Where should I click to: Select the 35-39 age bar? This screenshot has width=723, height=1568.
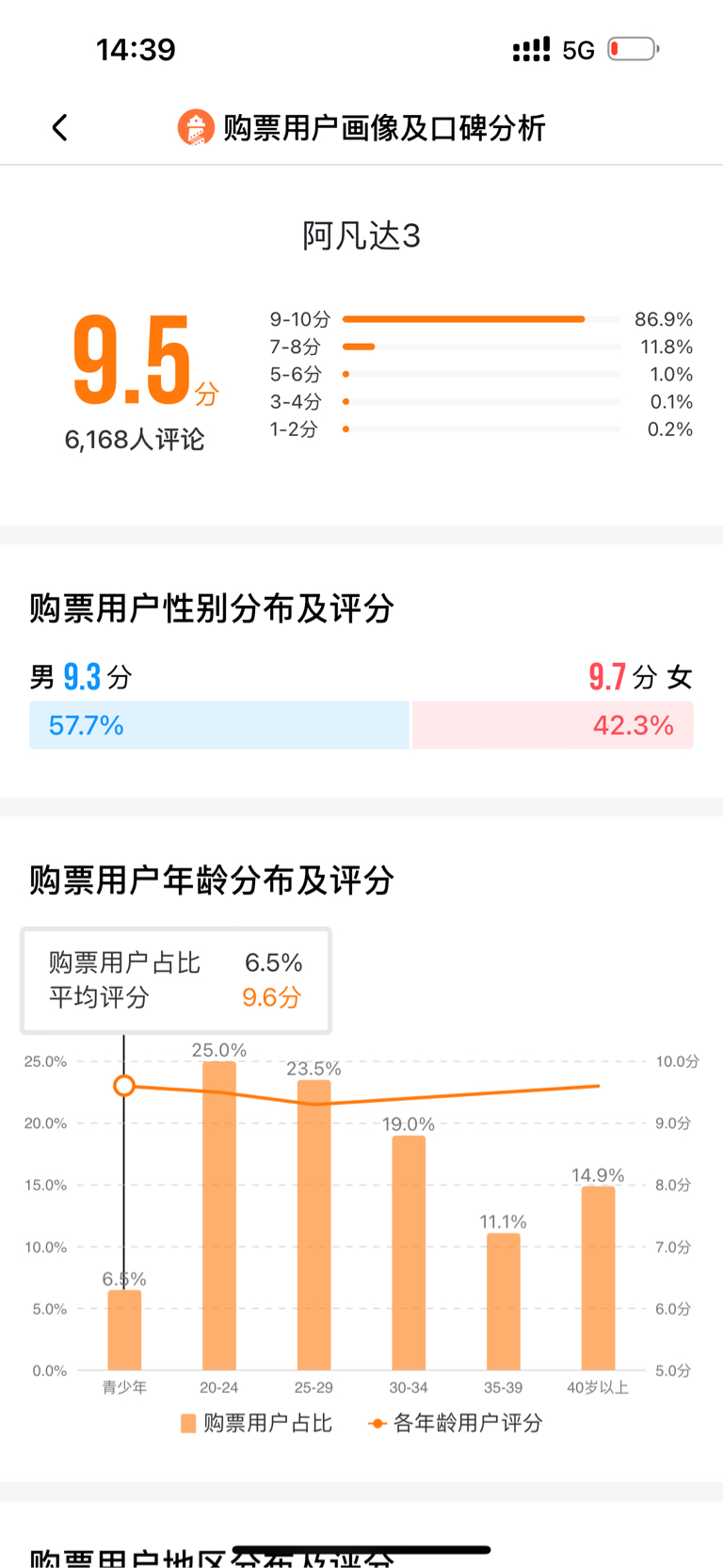503,1301
